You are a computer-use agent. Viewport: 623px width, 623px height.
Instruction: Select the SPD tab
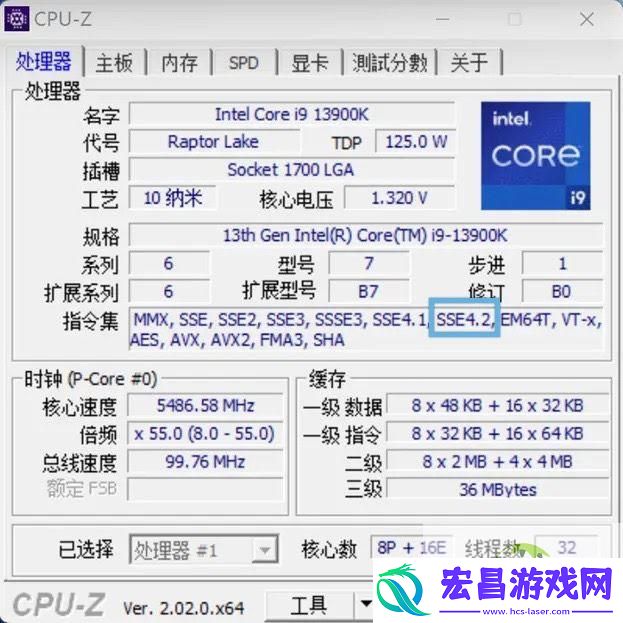(244, 62)
